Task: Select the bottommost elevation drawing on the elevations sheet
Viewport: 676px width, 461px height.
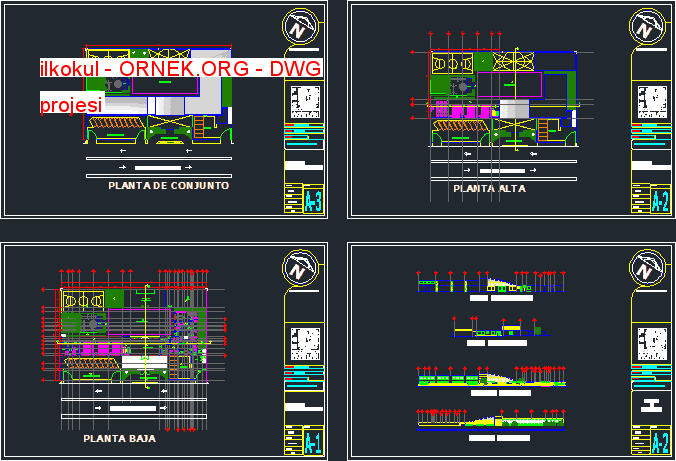Action: click(x=491, y=420)
